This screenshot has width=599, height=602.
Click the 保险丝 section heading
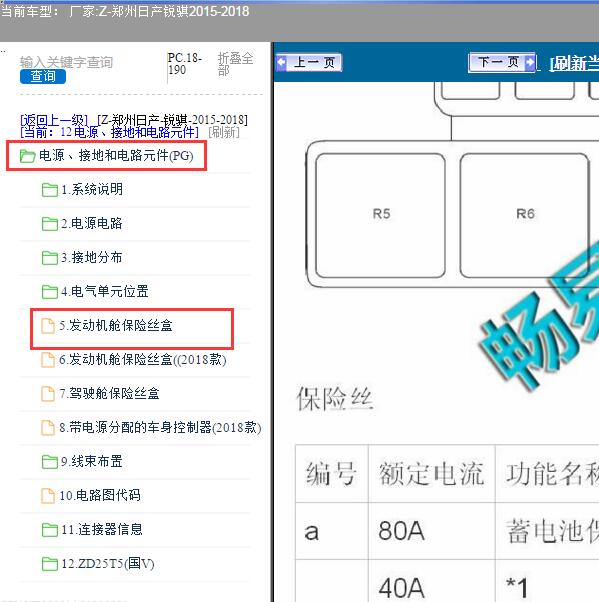click(334, 399)
